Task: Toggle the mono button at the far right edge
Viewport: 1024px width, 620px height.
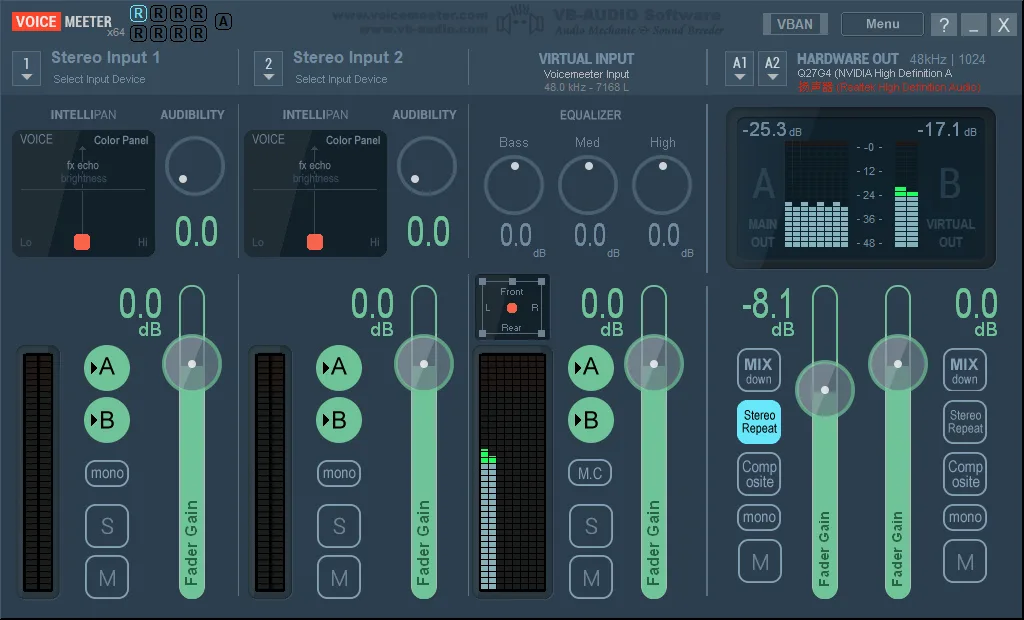Action: click(x=965, y=517)
